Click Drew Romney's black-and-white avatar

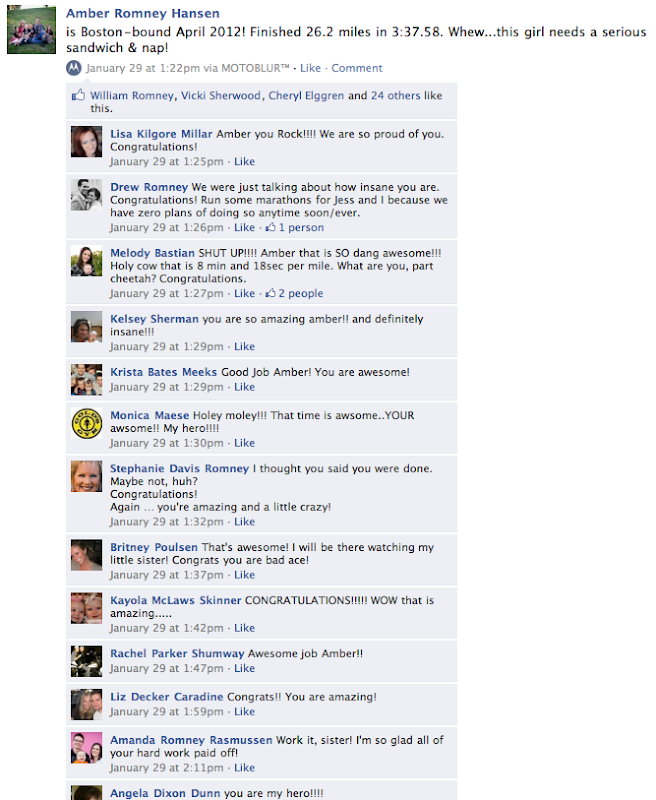(x=86, y=194)
